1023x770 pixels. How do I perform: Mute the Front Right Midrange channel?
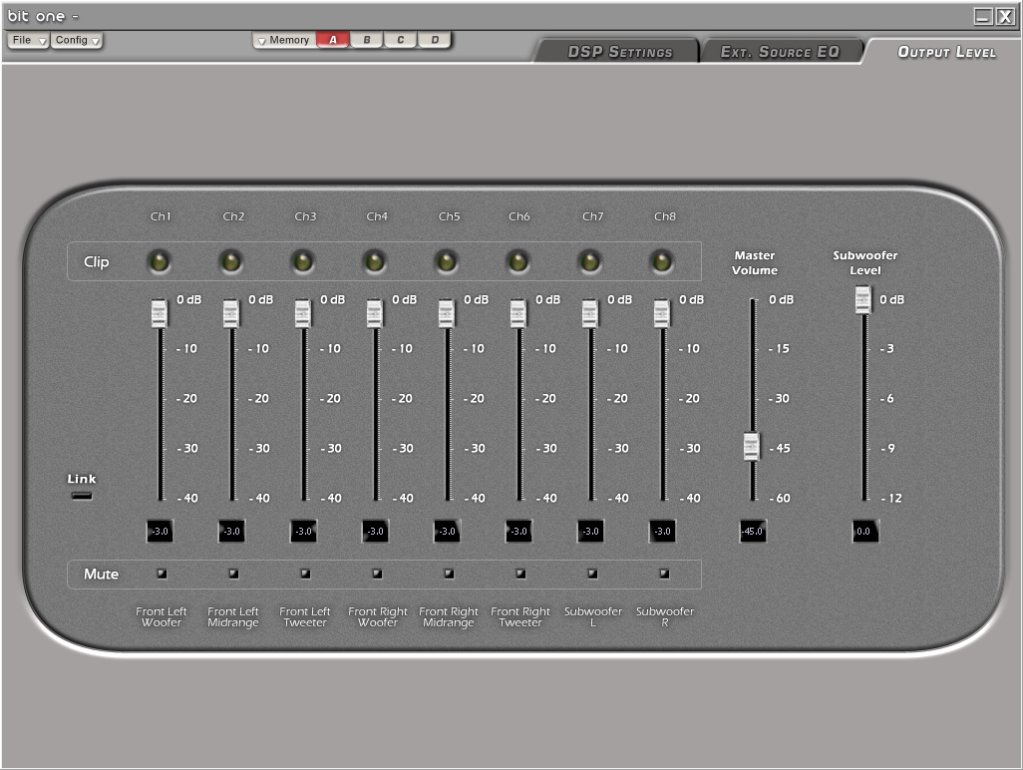tap(449, 574)
